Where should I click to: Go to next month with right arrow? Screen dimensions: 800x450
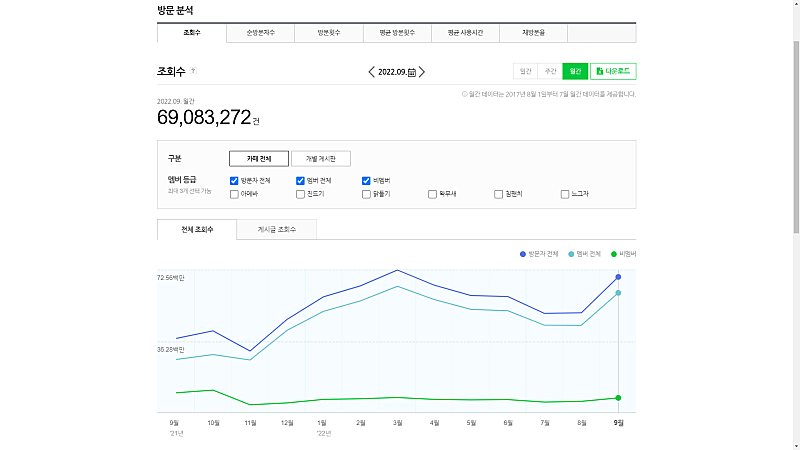coord(422,72)
